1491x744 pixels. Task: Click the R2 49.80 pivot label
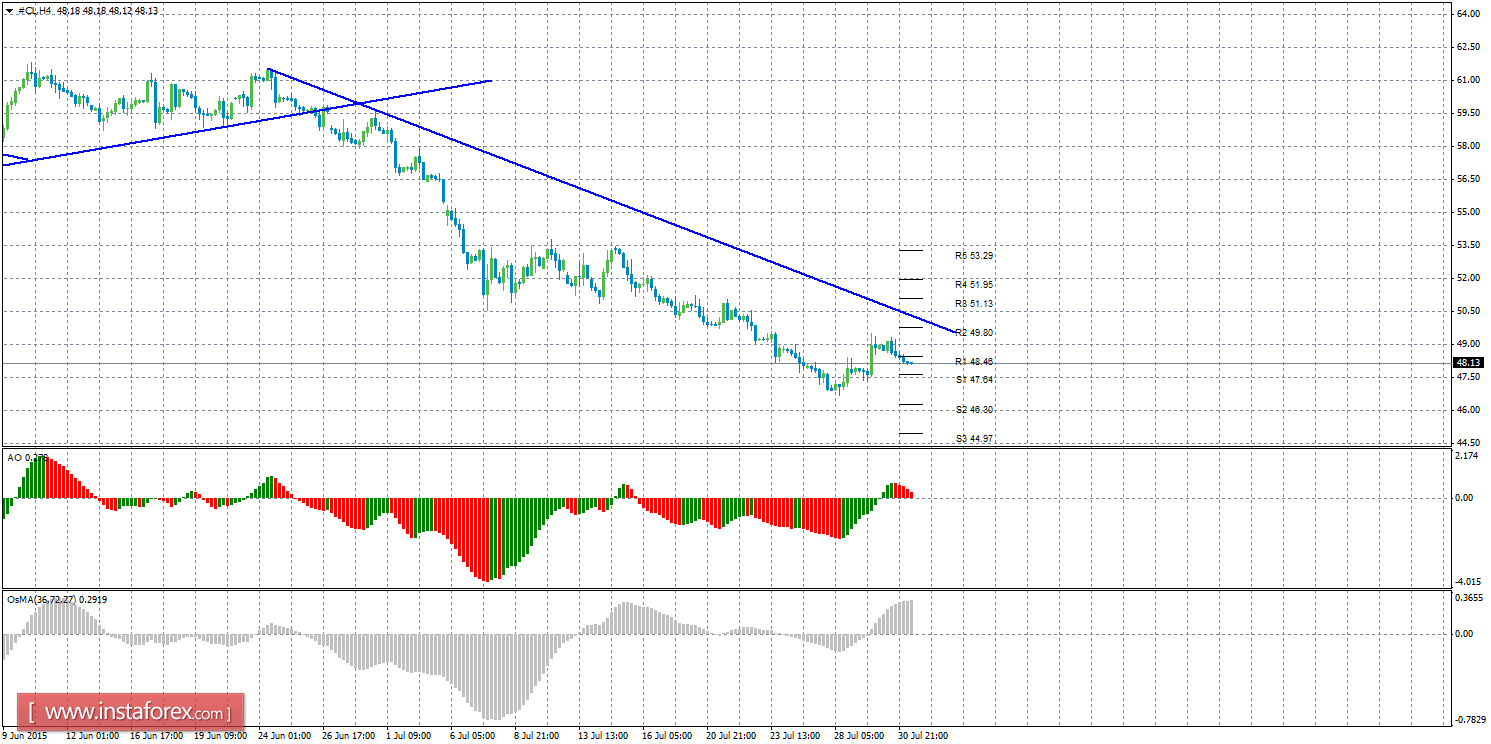[x=974, y=333]
